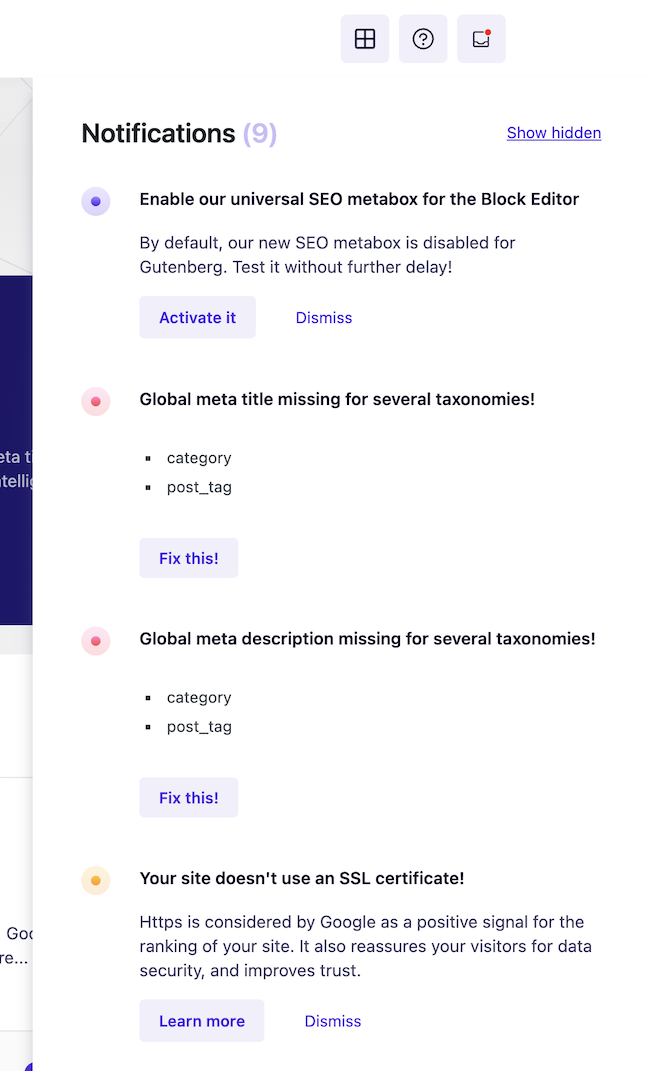The image size is (650, 1071).
Task: Click red dot beside meta title missing notice
Action: (96, 401)
